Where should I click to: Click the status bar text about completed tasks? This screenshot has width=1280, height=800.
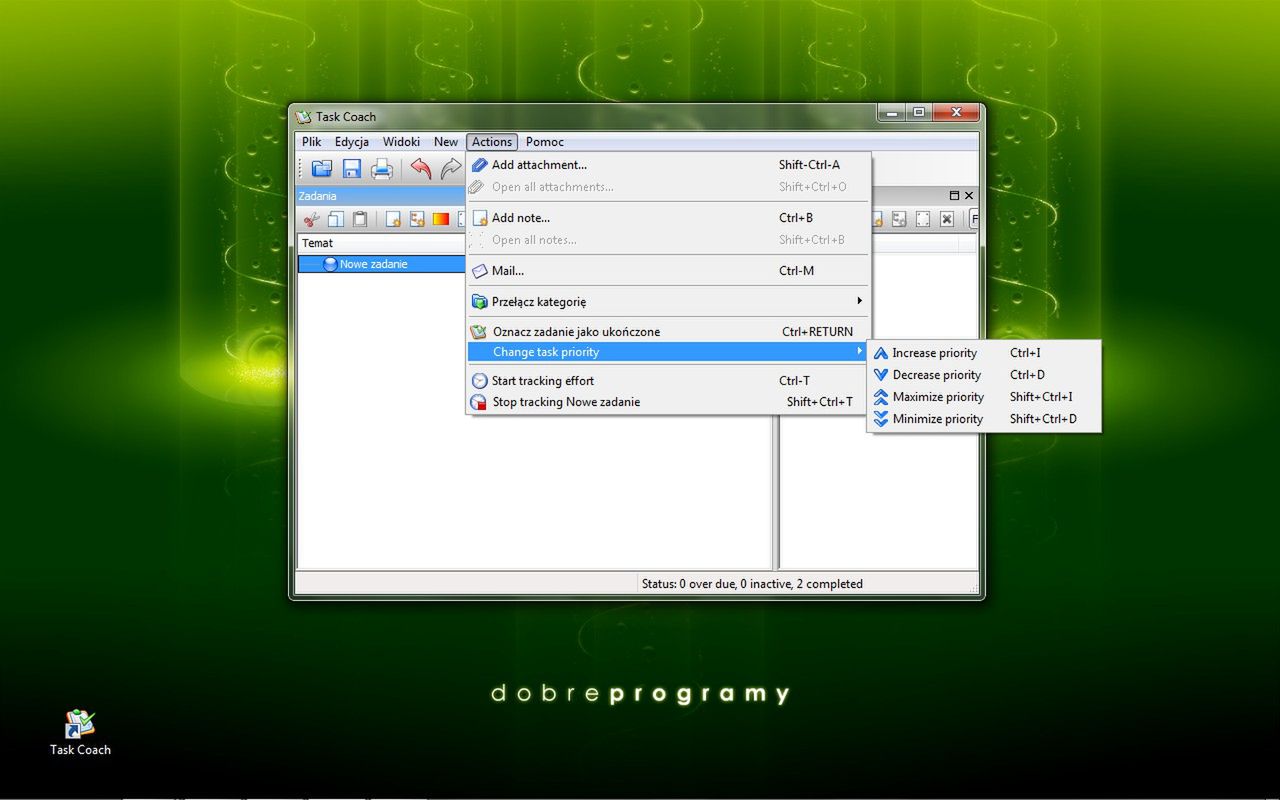(x=752, y=584)
